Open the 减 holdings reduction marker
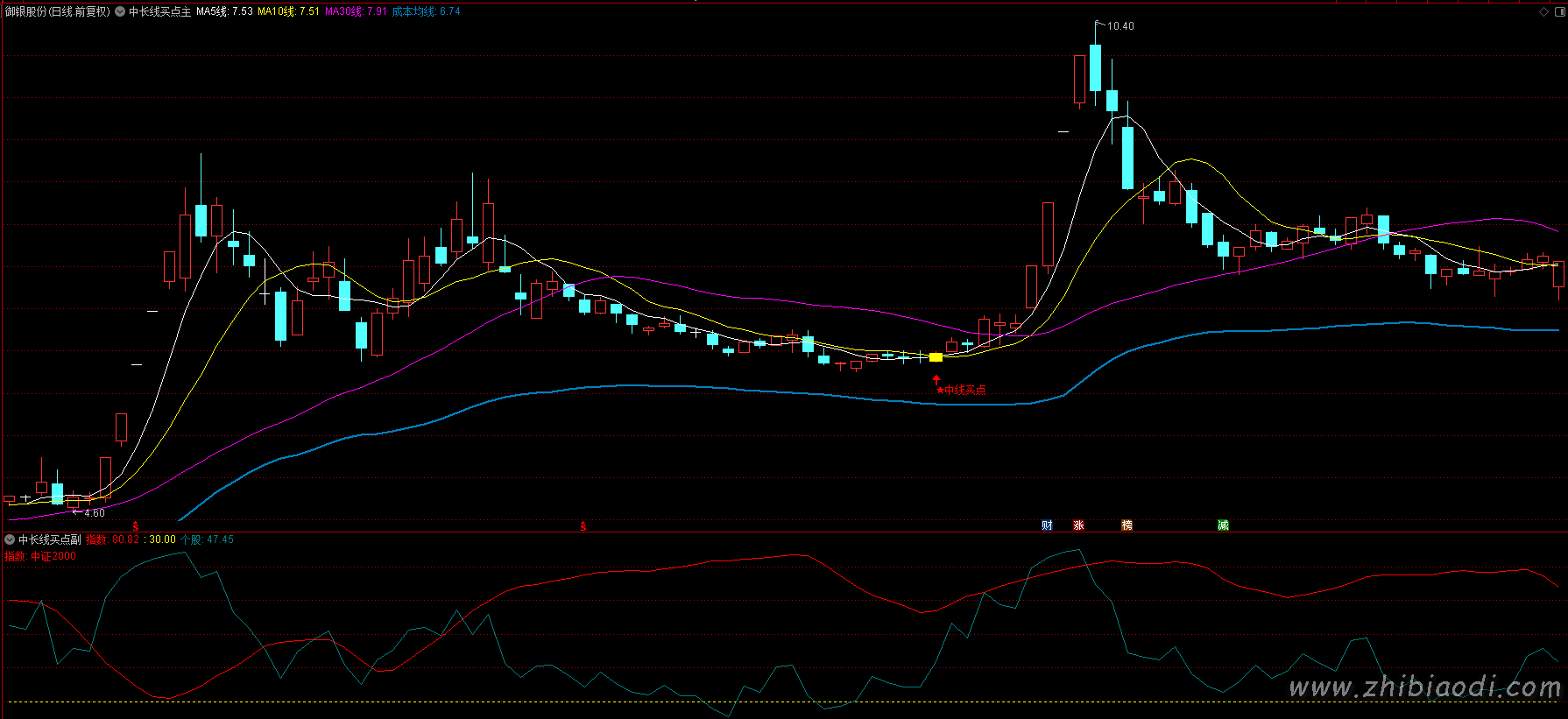Screen dimensions: 1568x719 pyautogui.click(x=1223, y=525)
